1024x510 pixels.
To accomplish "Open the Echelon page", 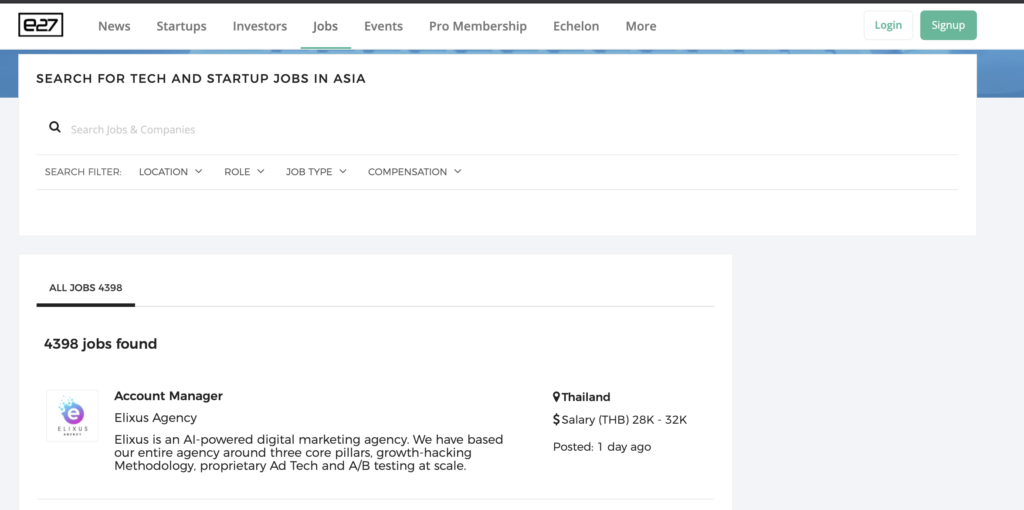I will (576, 26).
